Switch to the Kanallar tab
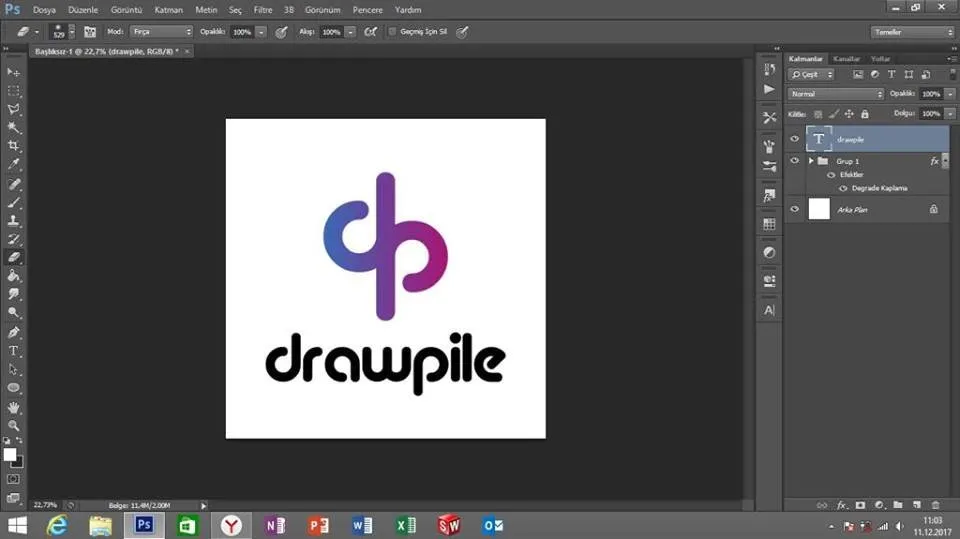Image resolution: width=960 pixels, height=539 pixels. click(847, 59)
